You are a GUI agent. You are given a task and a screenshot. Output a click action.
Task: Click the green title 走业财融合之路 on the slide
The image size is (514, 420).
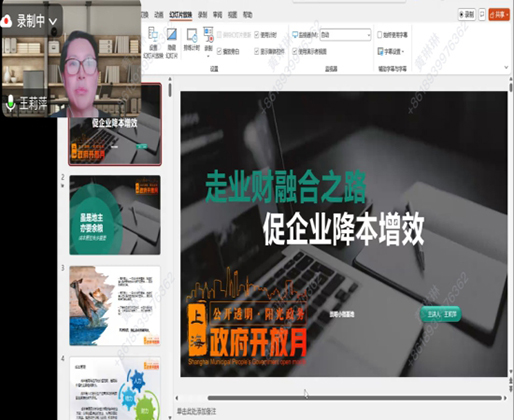coord(286,187)
